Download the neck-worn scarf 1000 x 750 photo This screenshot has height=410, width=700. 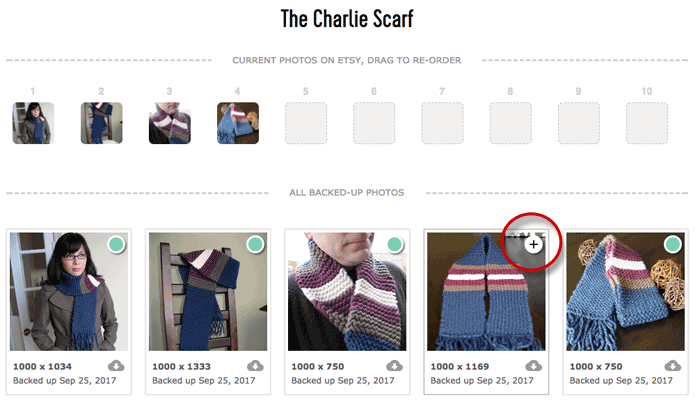tap(394, 366)
